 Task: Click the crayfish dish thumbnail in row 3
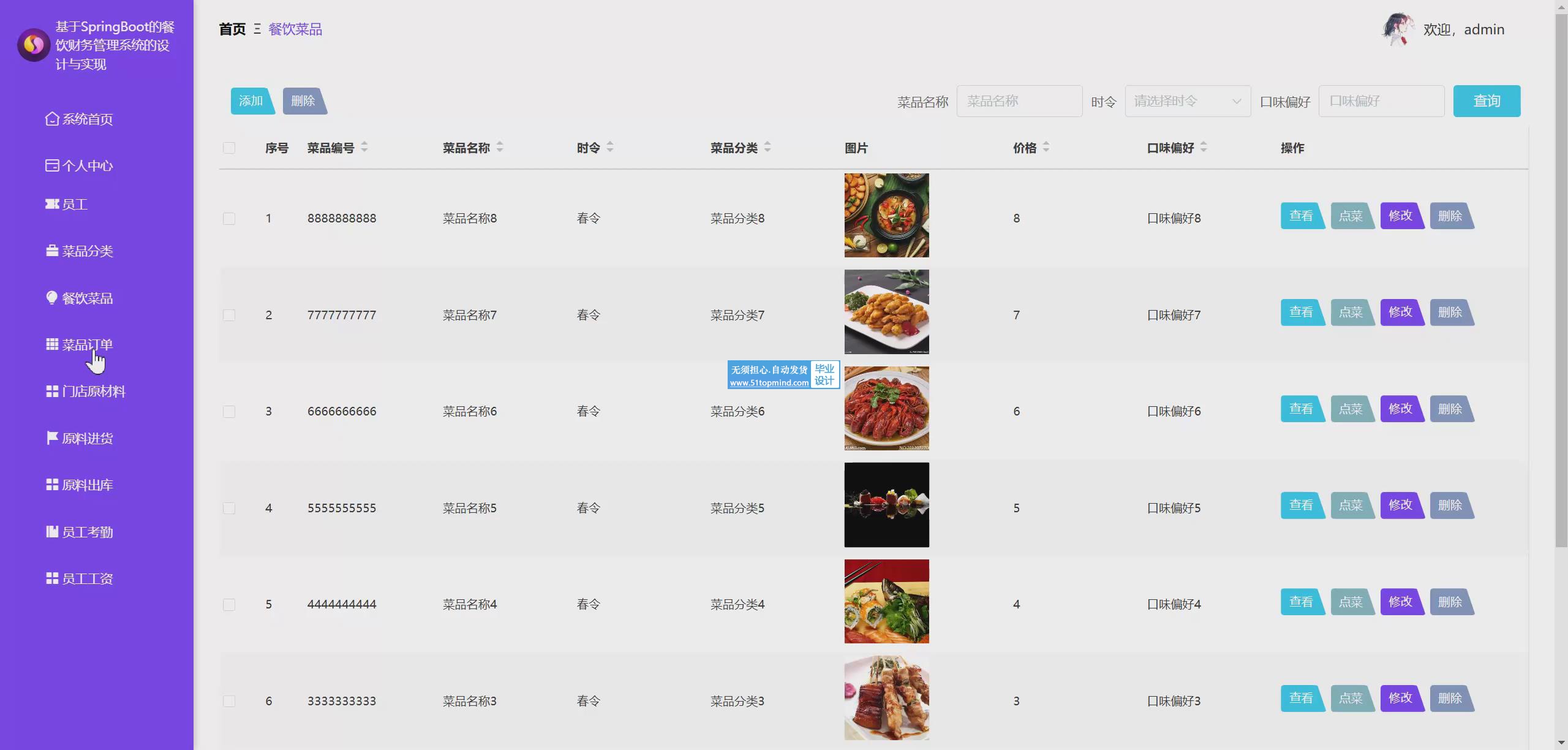tap(886, 408)
